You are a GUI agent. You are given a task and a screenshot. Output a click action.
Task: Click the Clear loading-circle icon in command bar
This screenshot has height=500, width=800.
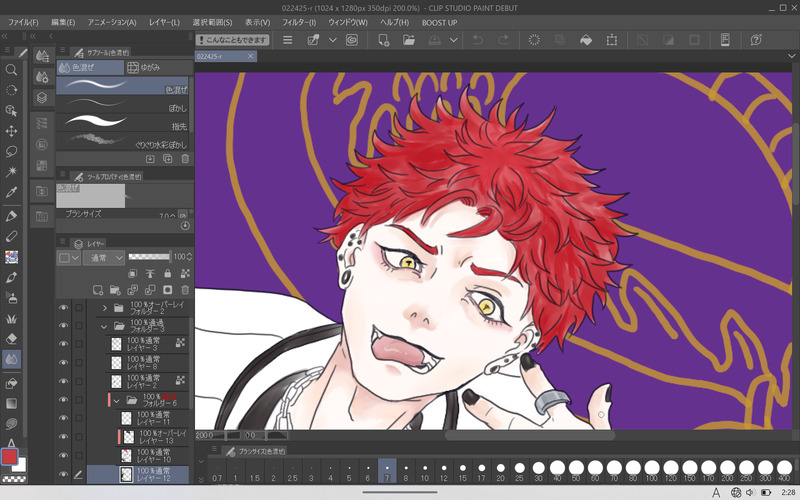(x=534, y=40)
